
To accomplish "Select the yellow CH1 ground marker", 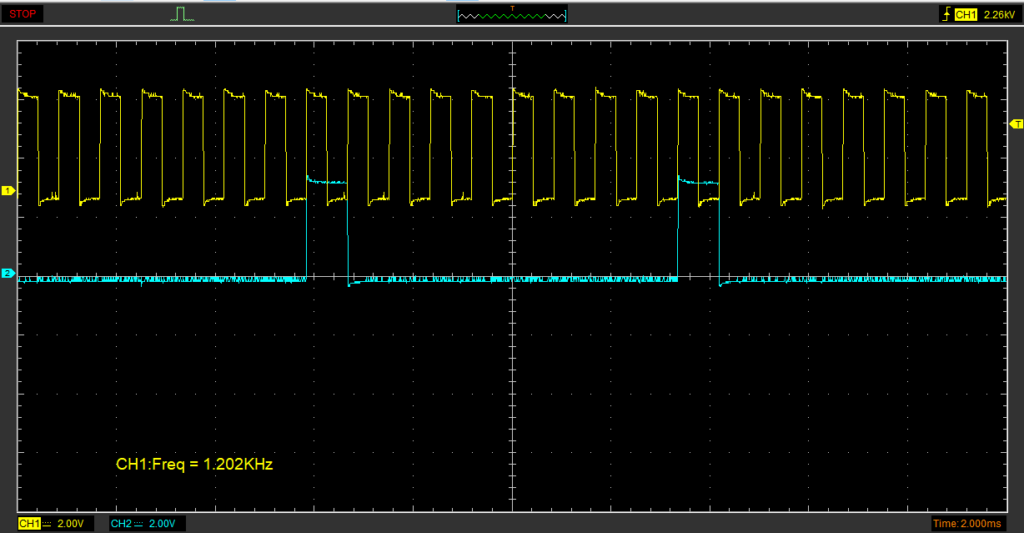I will pos(7,190).
